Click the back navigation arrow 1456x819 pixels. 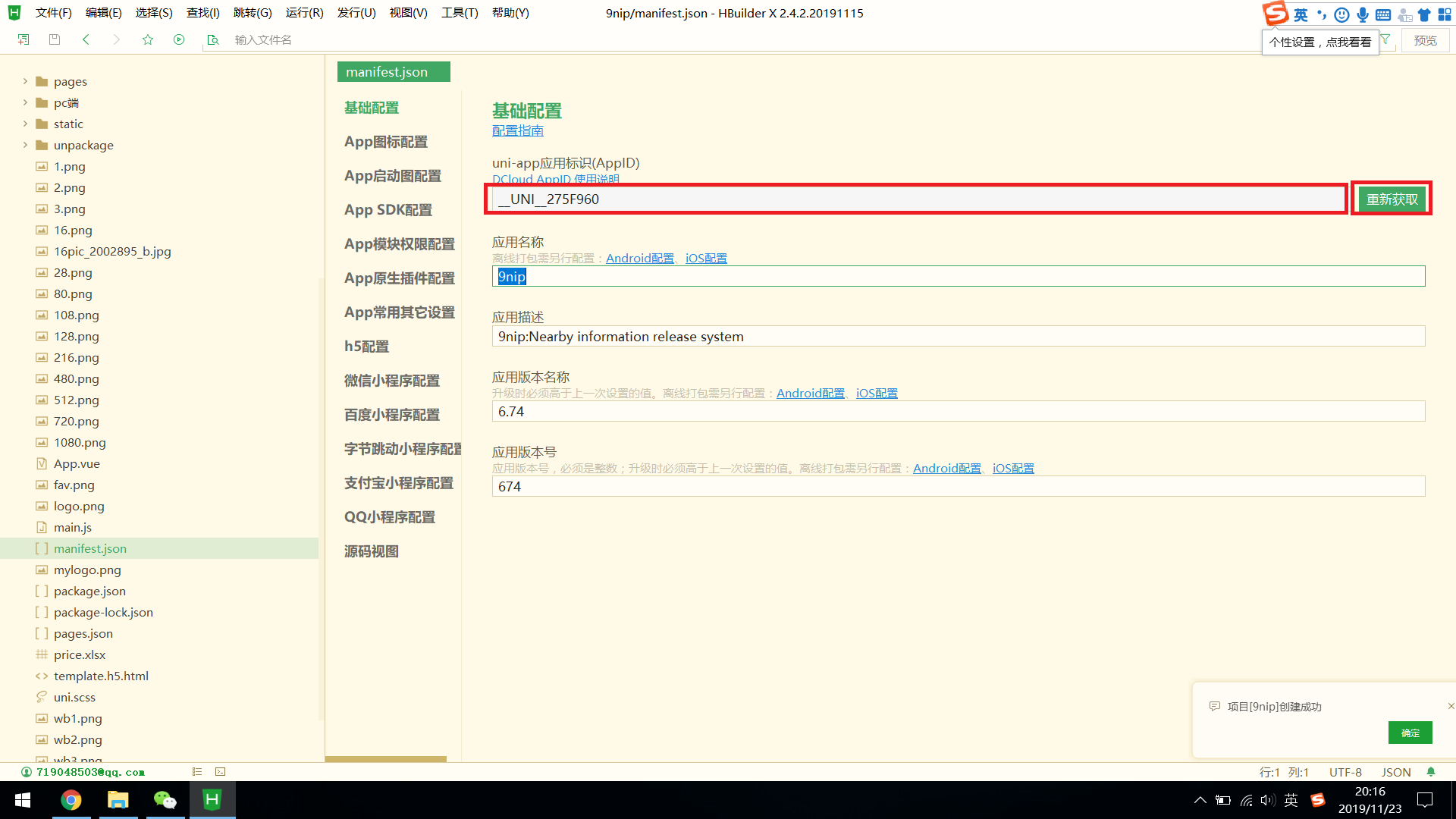click(86, 39)
